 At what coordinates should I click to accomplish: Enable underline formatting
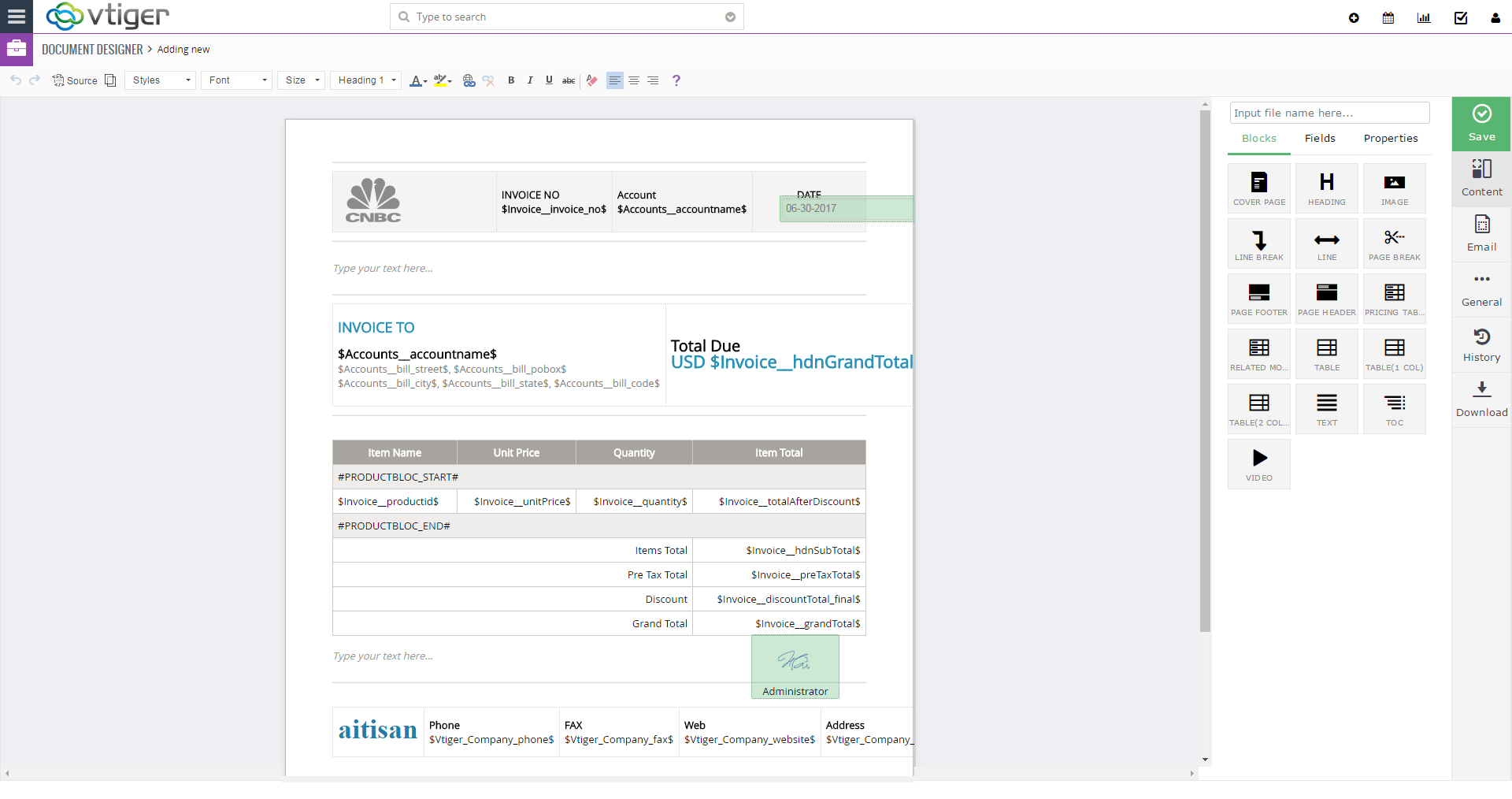tap(549, 80)
